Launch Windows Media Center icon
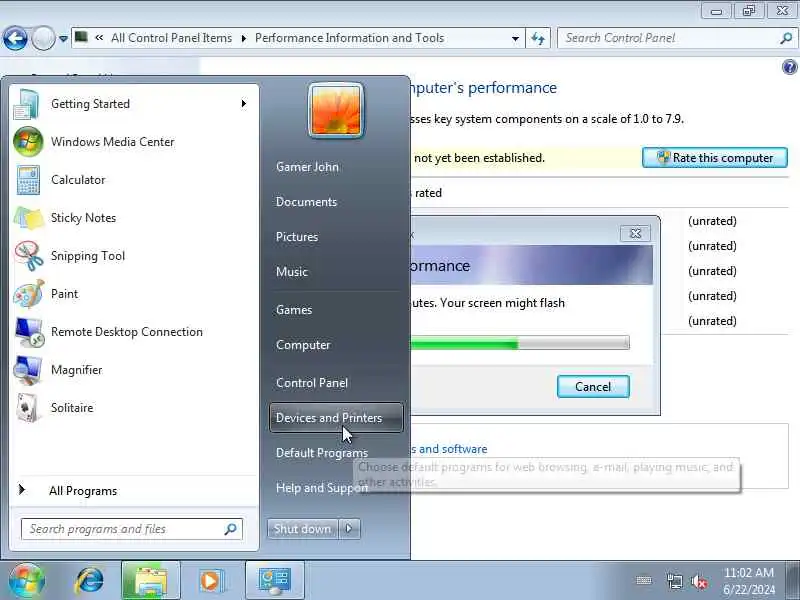 point(28,142)
